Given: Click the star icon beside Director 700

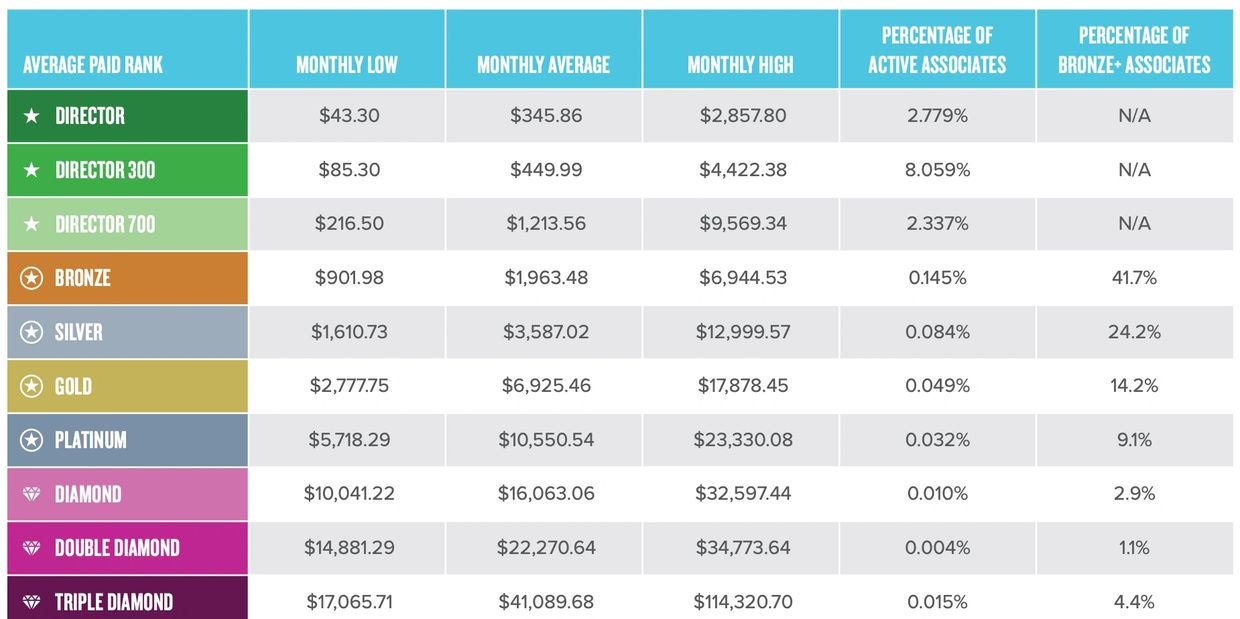Looking at the screenshot, I should click(32, 224).
